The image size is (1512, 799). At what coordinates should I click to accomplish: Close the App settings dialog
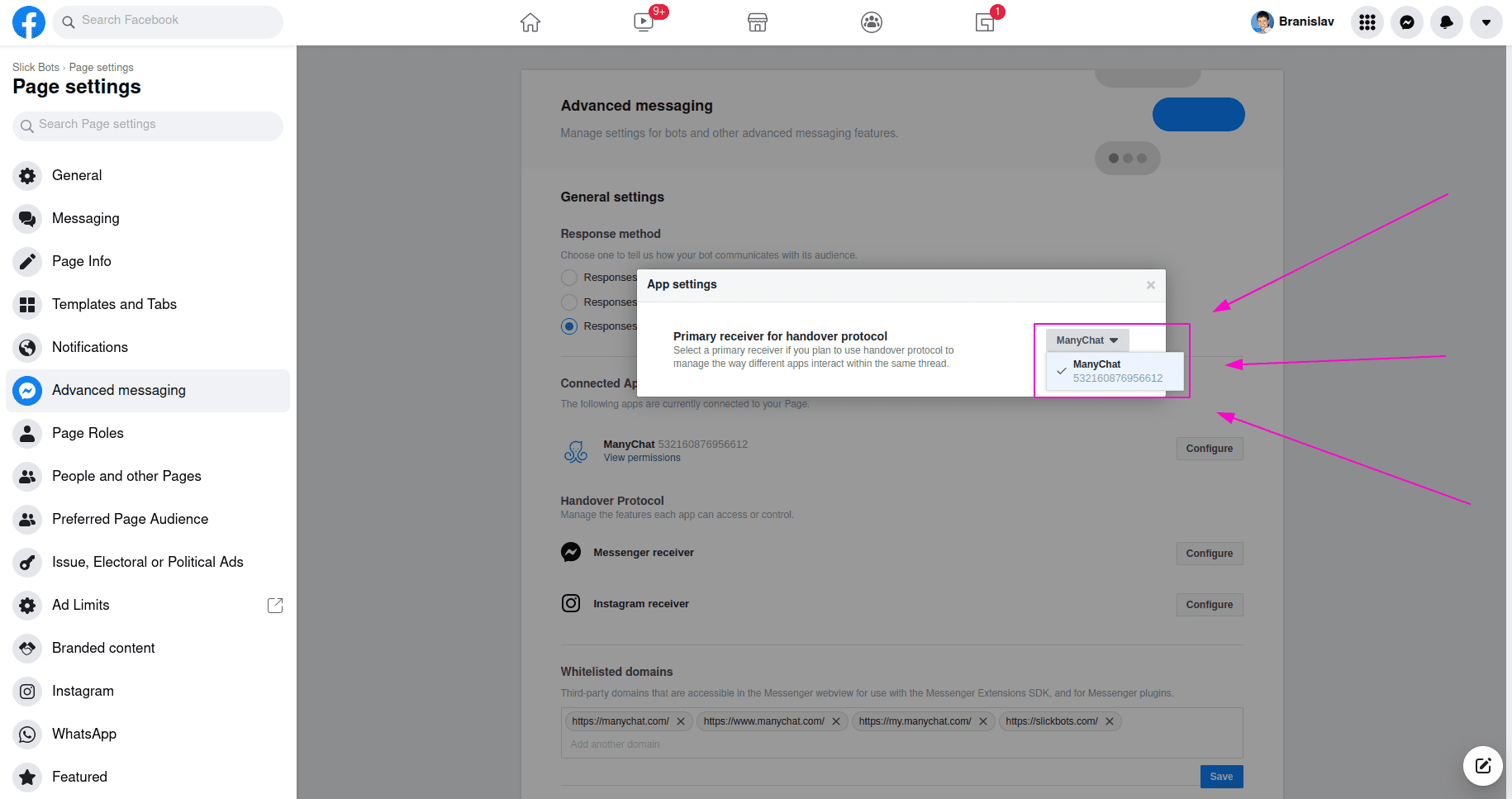tap(1150, 285)
